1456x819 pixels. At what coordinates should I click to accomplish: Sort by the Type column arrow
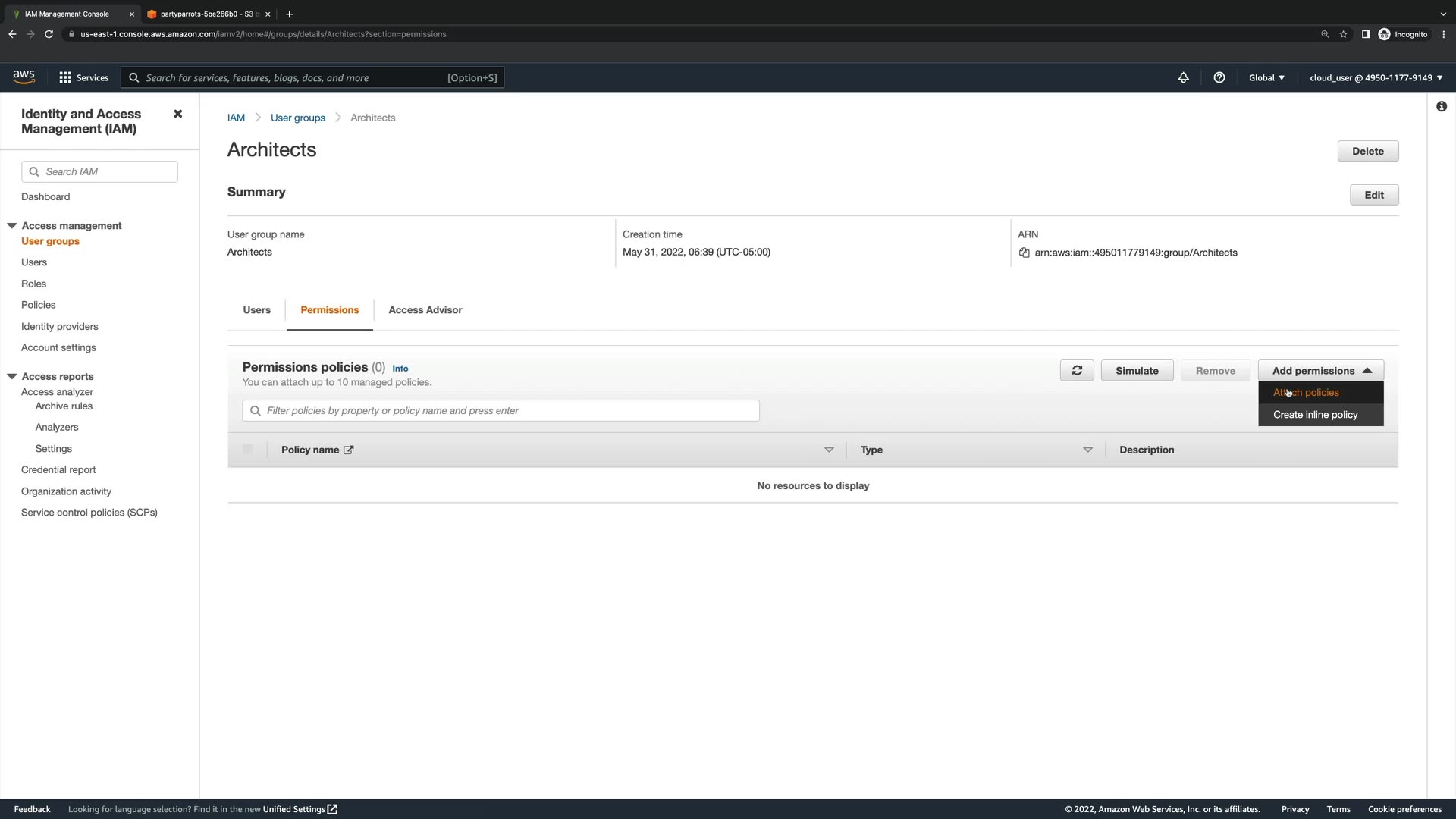tap(1087, 450)
